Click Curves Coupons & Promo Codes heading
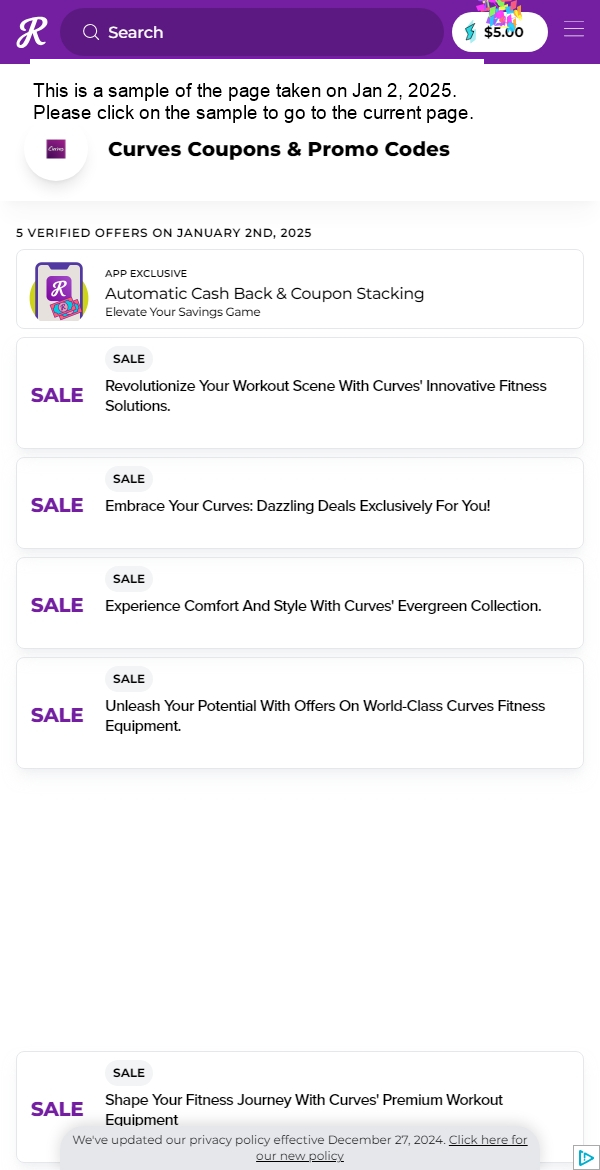 coord(279,149)
